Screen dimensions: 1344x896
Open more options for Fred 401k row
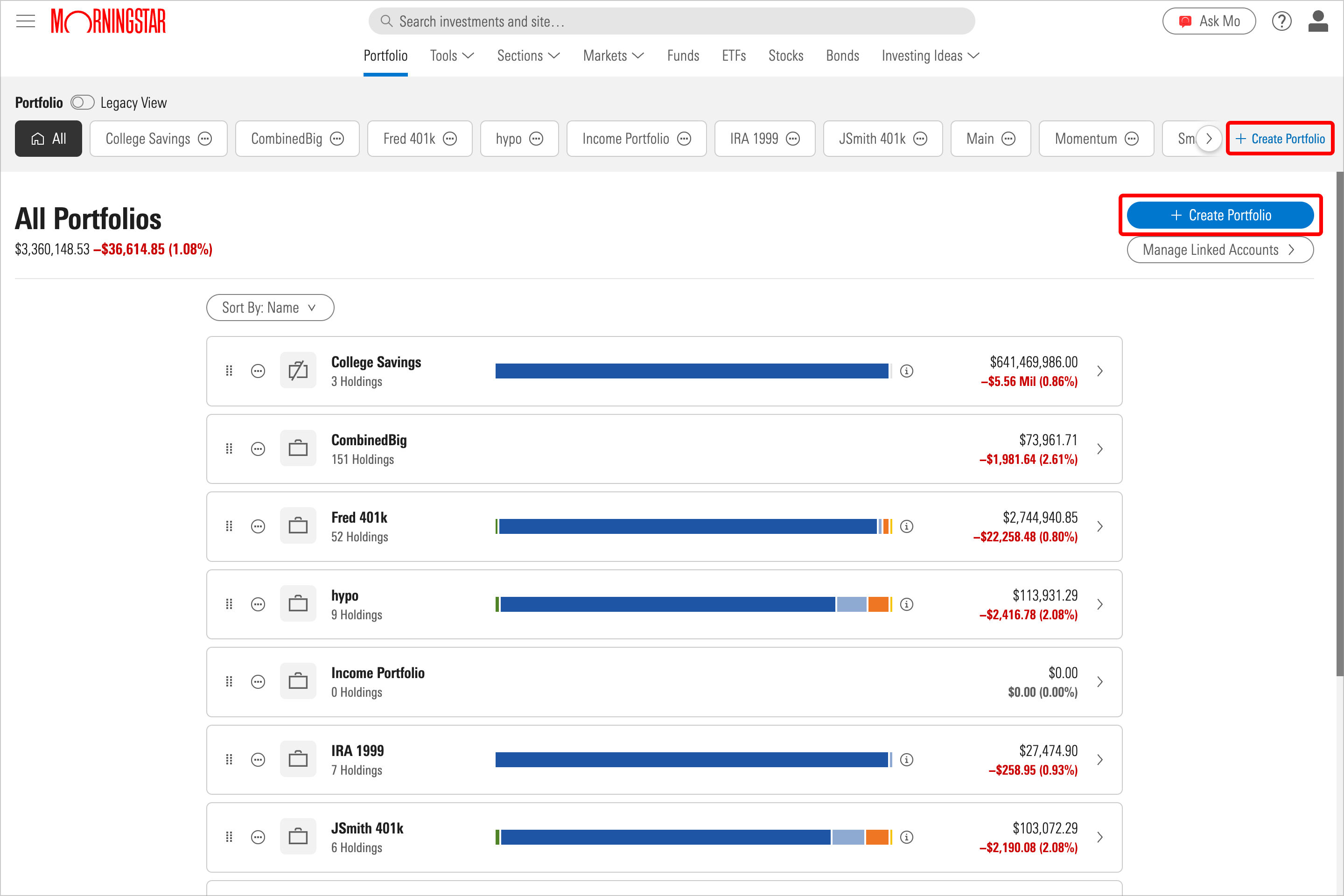258,526
